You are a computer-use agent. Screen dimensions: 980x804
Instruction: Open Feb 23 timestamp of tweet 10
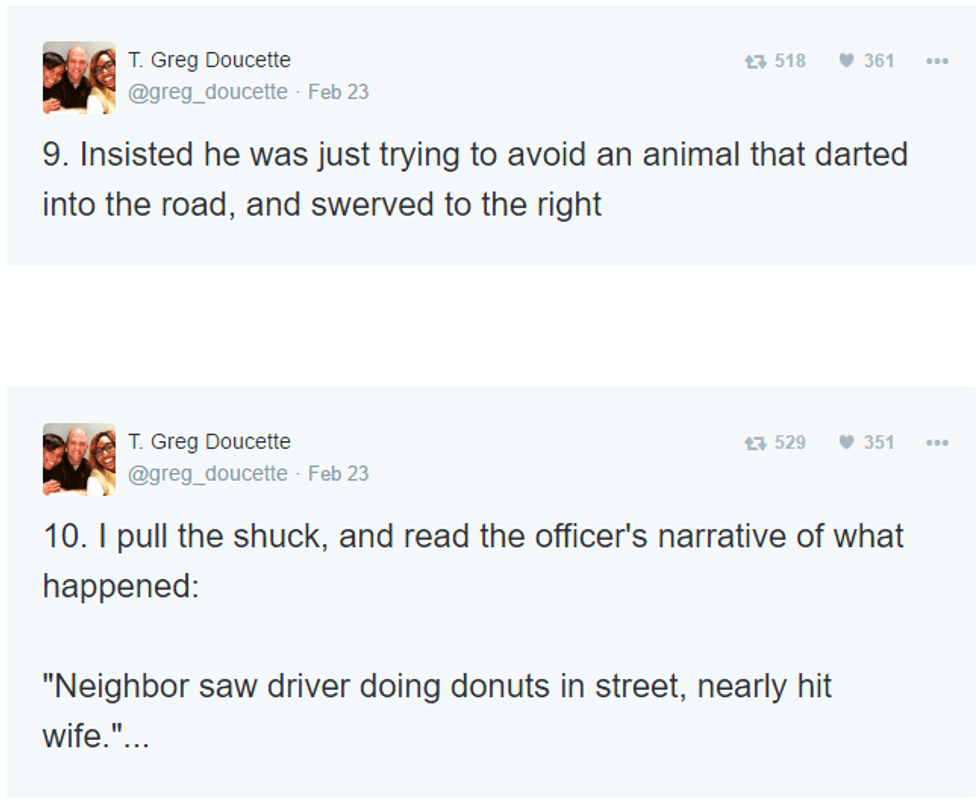[x=338, y=474]
